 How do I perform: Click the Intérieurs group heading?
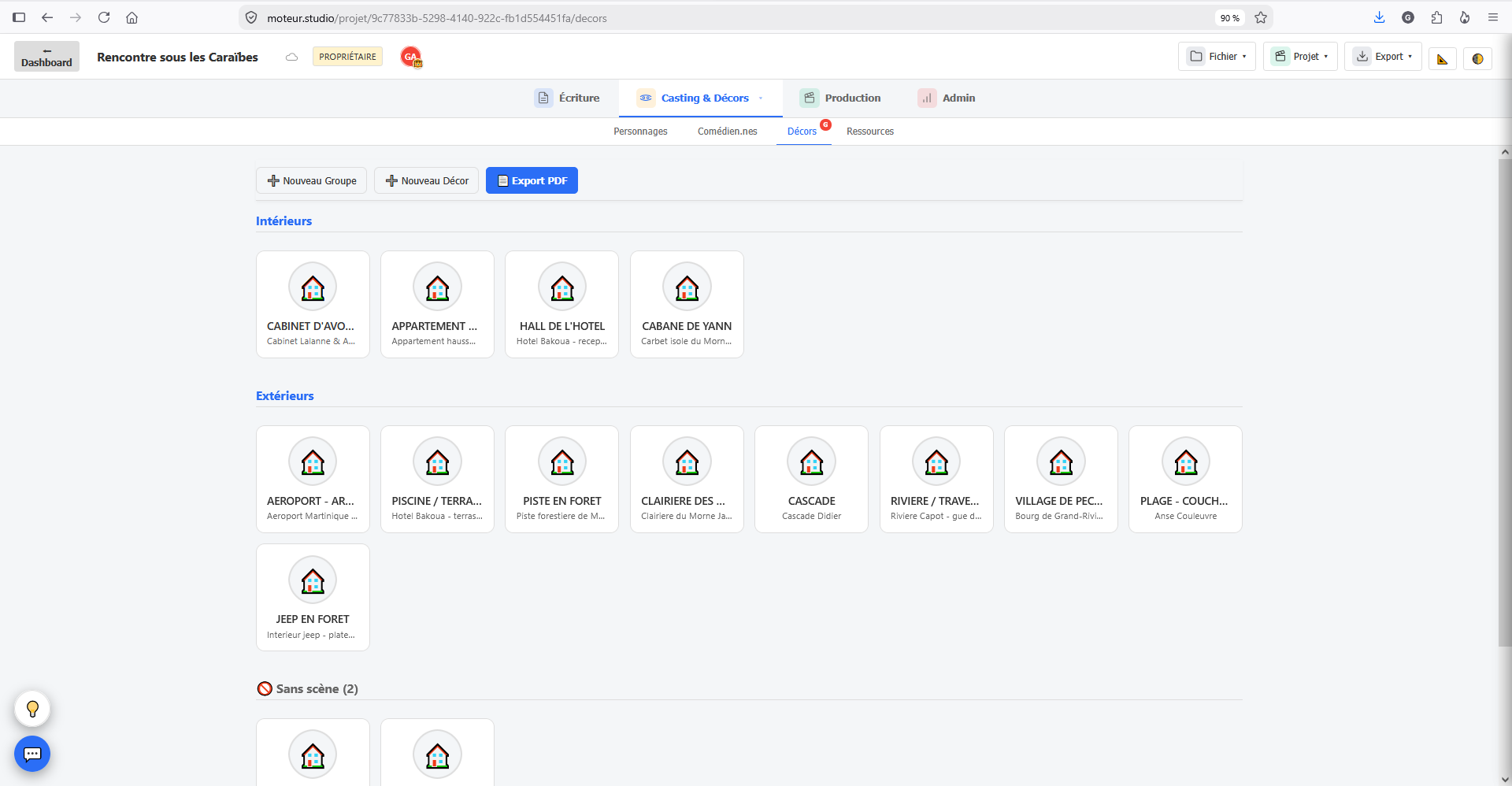(283, 221)
